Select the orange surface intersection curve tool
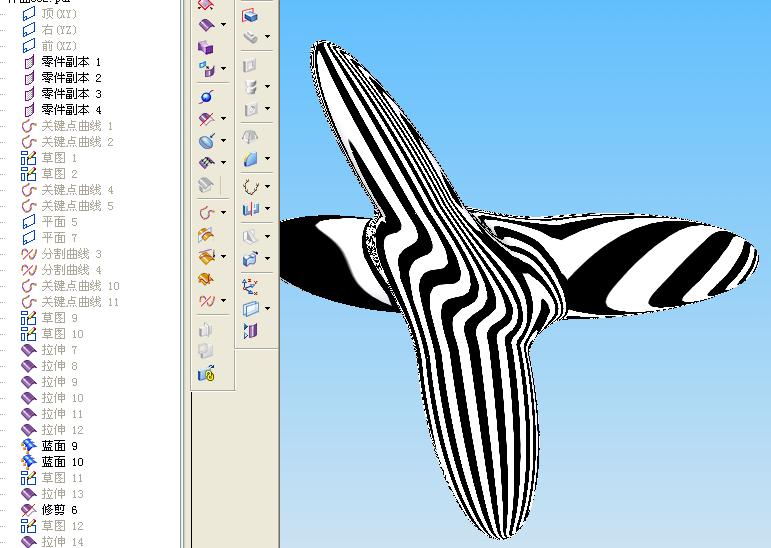Viewport: 771px width, 548px height. 206,235
